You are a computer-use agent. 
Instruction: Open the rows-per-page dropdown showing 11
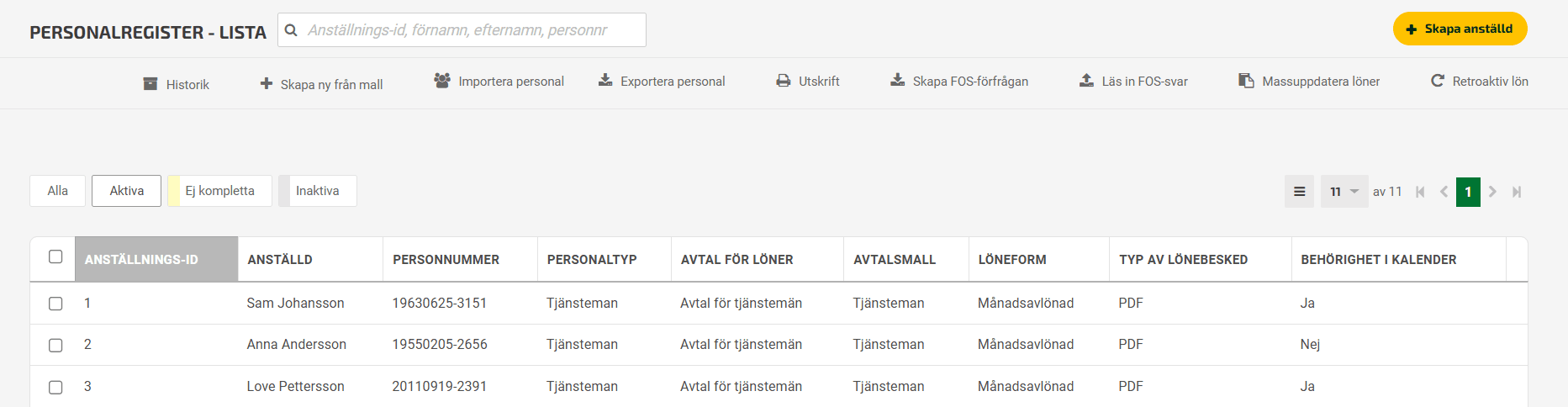pyautogui.click(x=1344, y=192)
